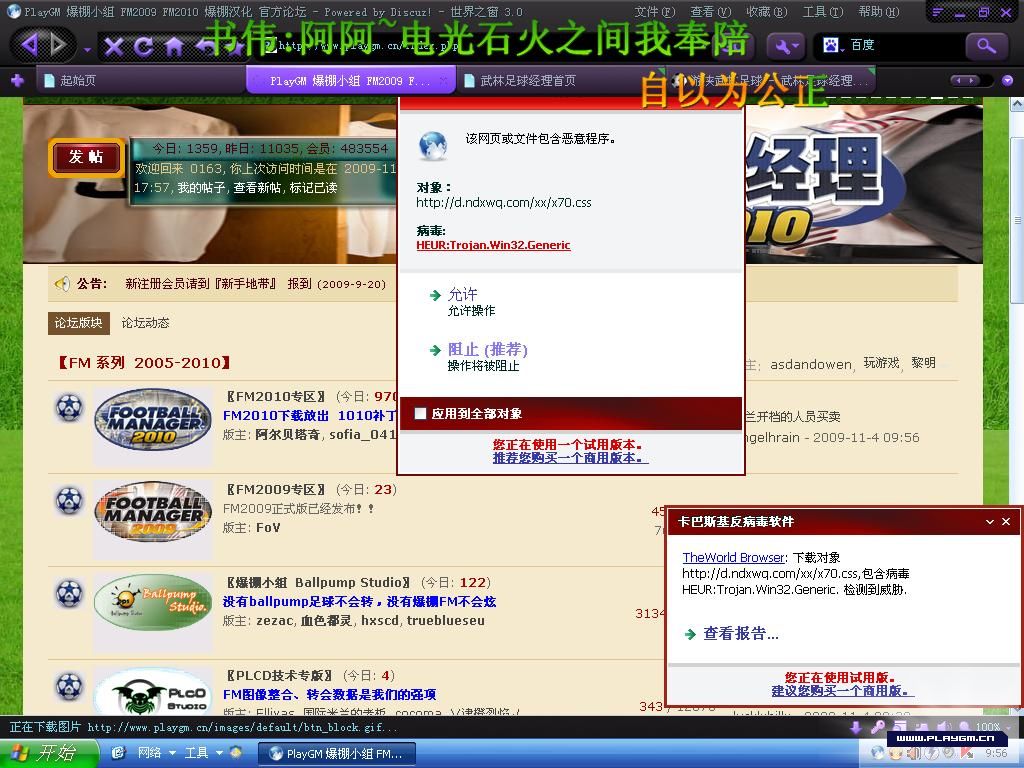
Task: Add a new tab with the plus icon
Action: tap(18, 80)
